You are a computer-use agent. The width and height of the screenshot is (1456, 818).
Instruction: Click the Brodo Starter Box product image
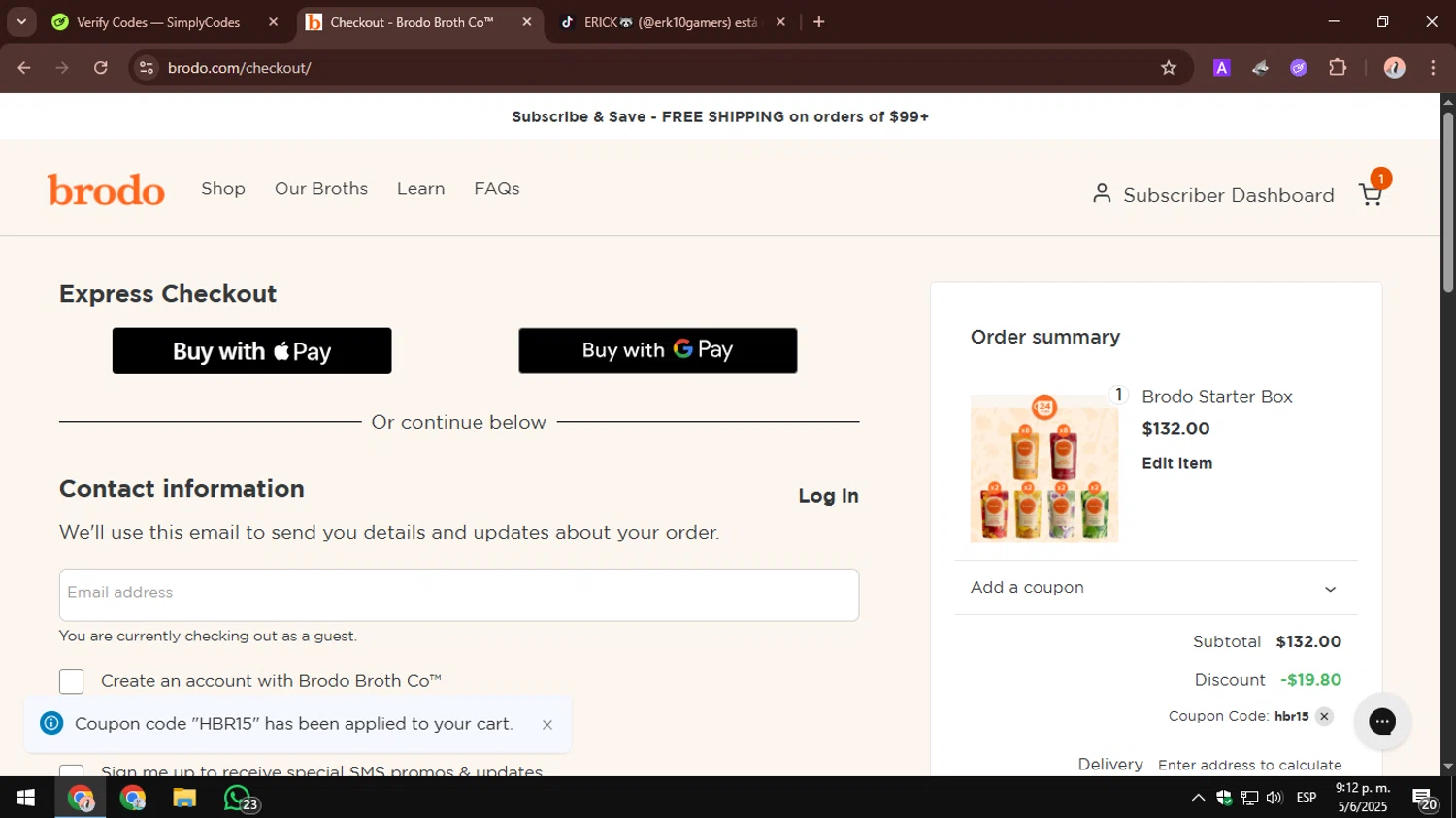click(1044, 469)
